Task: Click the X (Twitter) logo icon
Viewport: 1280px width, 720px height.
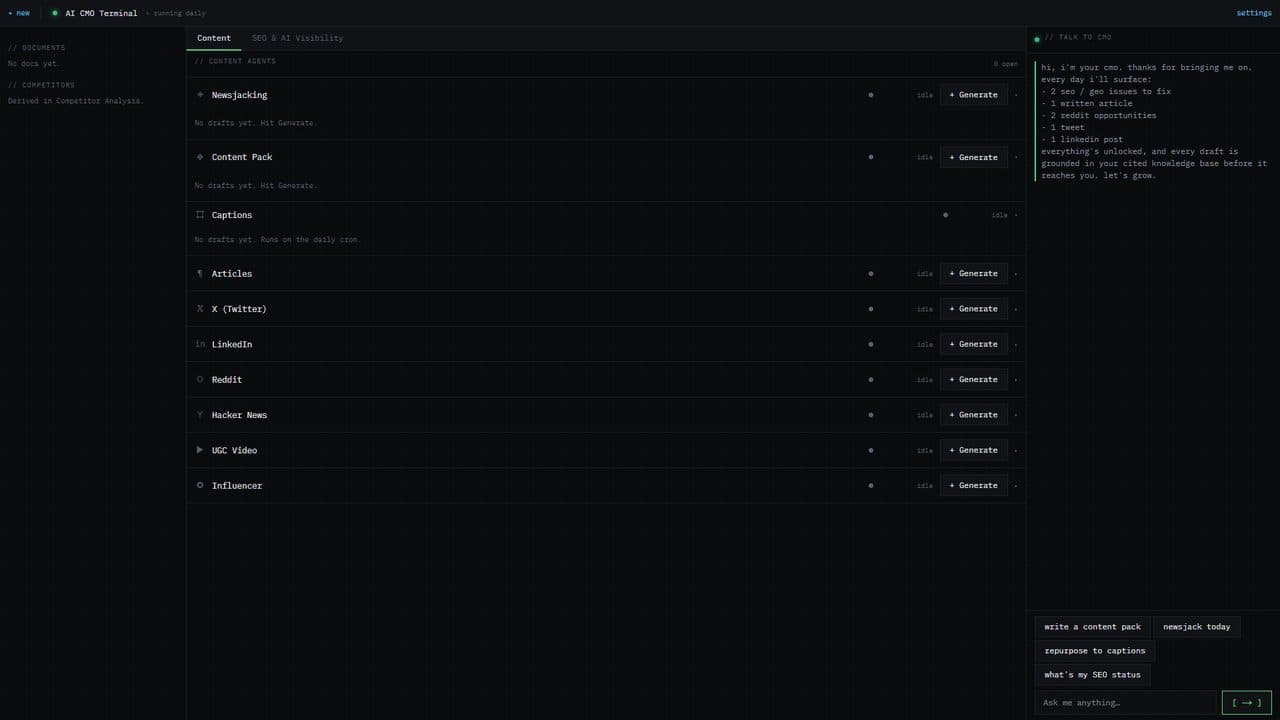Action: coord(200,309)
